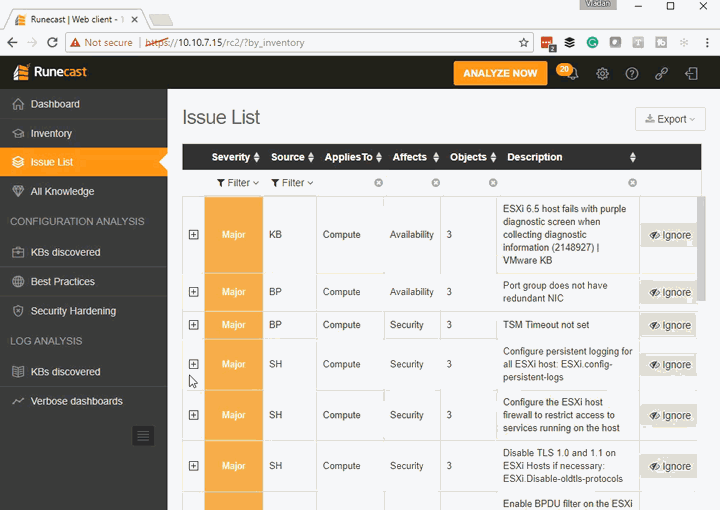Expand the Port group redundant NIC row
Viewport: 720px width, 510px height.
click(x=194, y=292)
